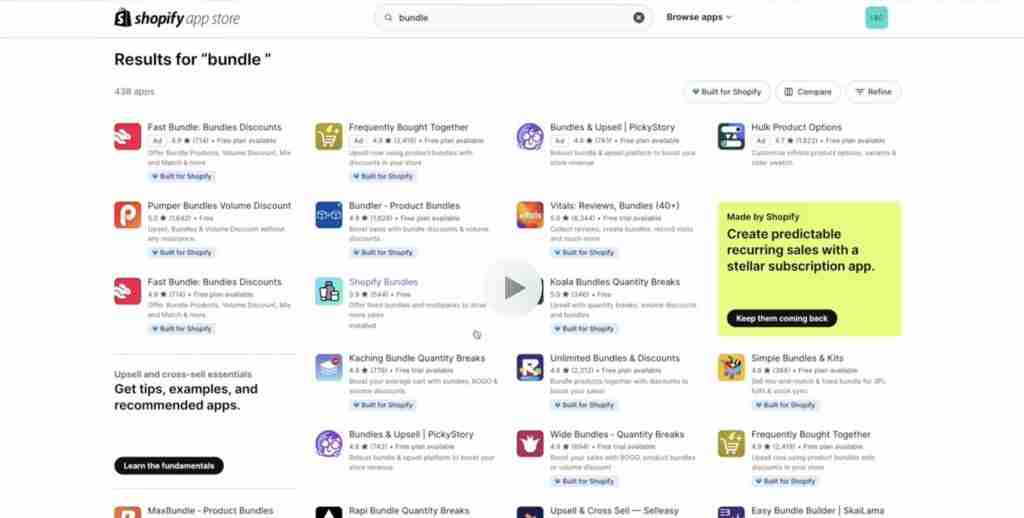The width and height of the screenshot is (1024, 518).
Task: Open Unlimited Bundles & Discounts icon
Action: [530, 368]
